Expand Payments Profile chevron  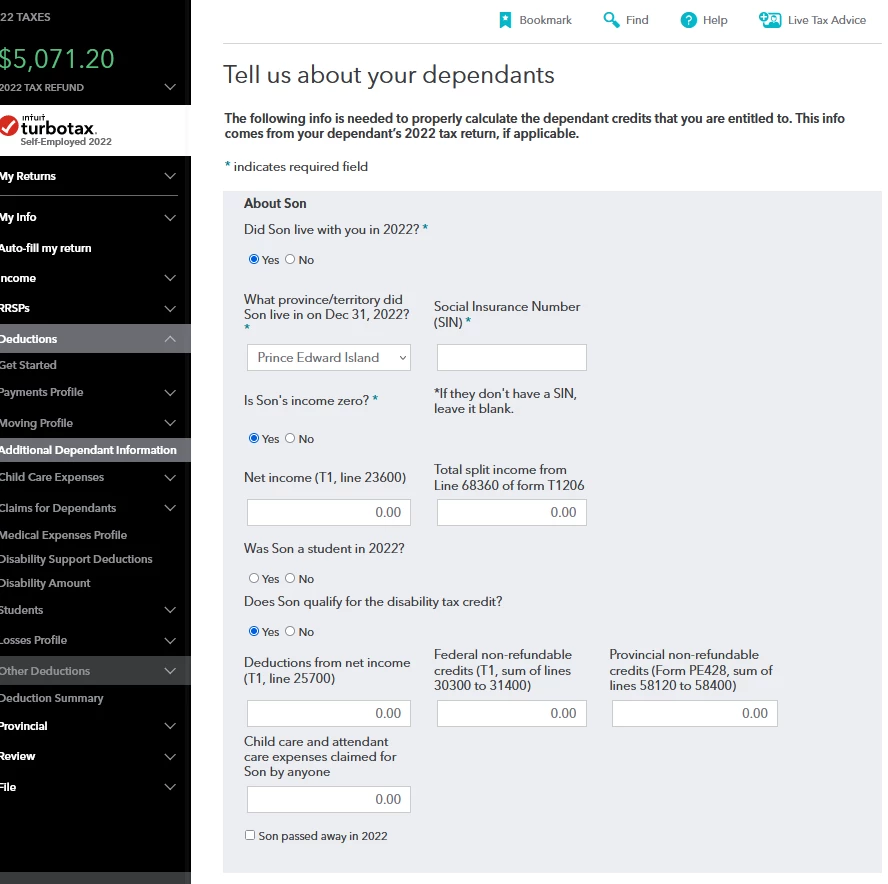(x=170, y=392)
